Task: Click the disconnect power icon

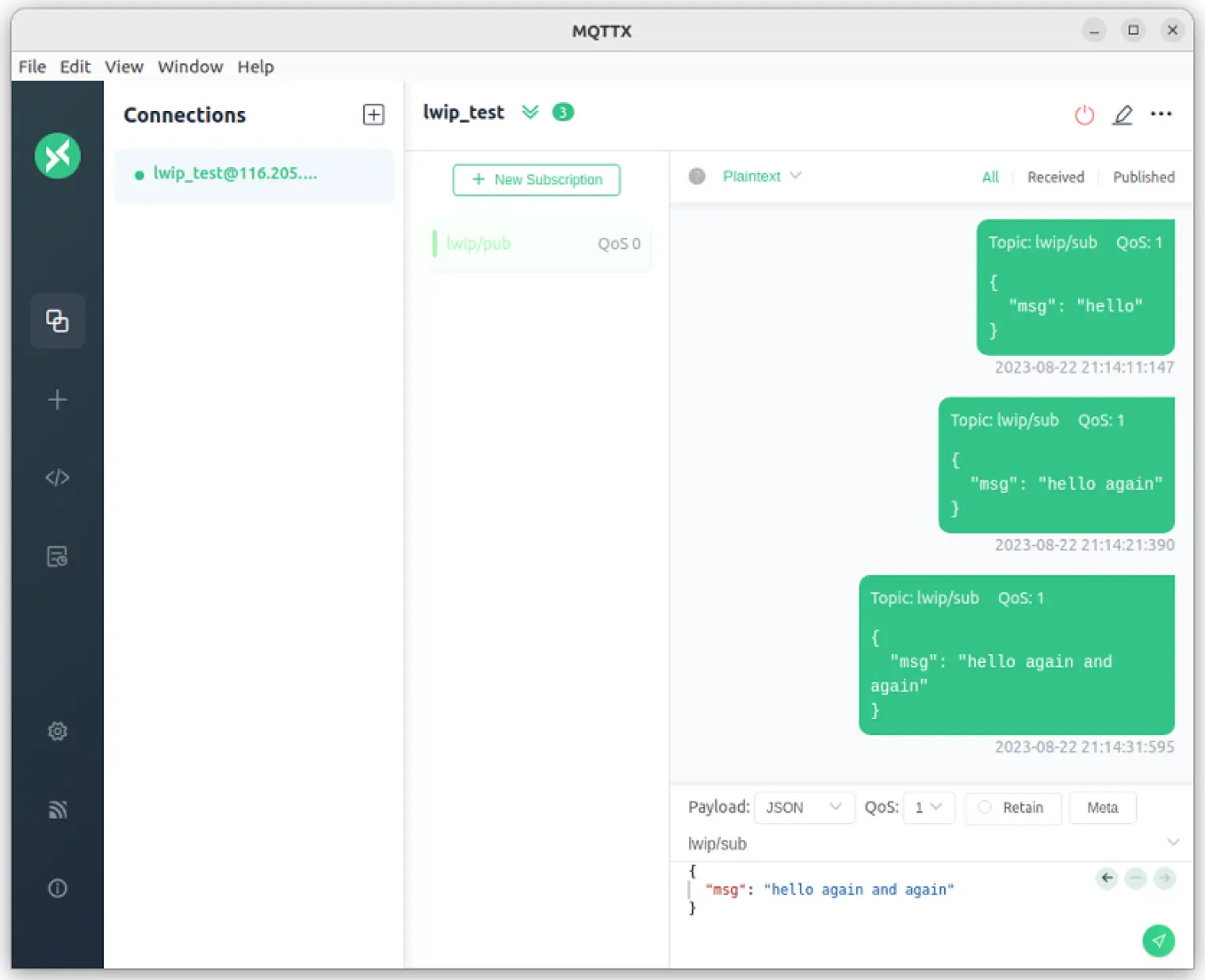Action: click(x=1084, y=115)
